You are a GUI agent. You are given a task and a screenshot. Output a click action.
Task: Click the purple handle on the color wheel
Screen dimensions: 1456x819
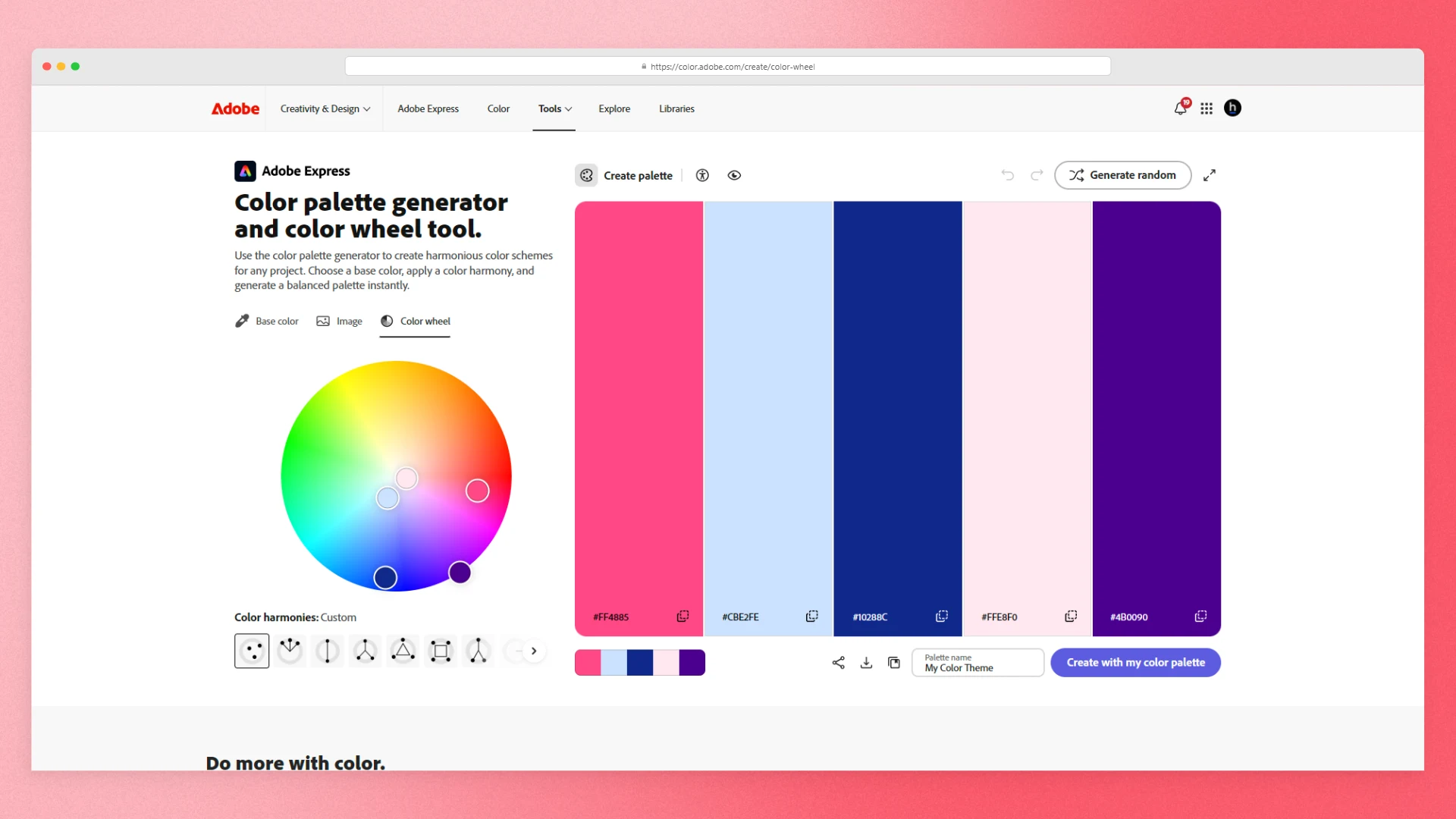[460, 572]
